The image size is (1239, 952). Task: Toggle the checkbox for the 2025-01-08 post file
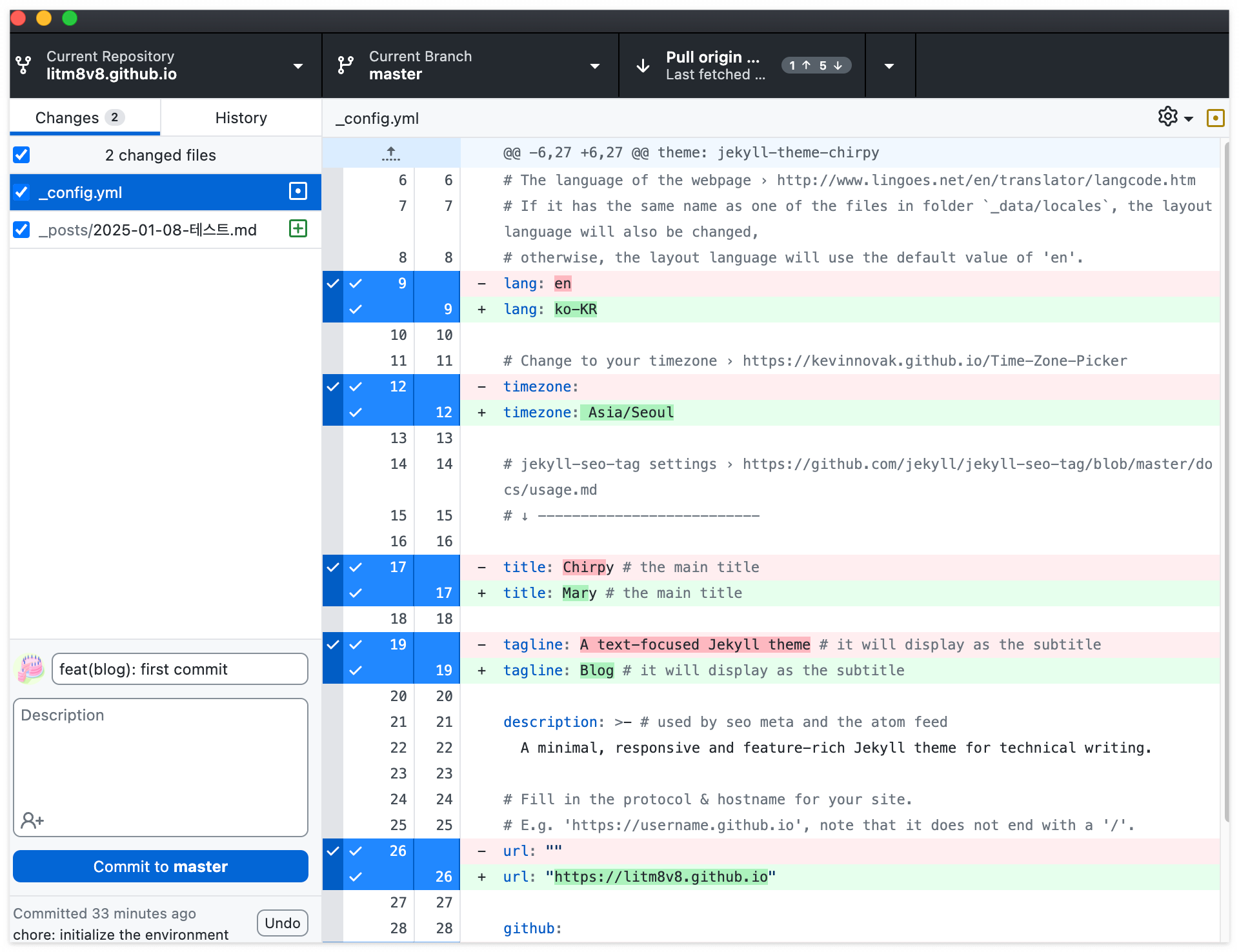22,230
